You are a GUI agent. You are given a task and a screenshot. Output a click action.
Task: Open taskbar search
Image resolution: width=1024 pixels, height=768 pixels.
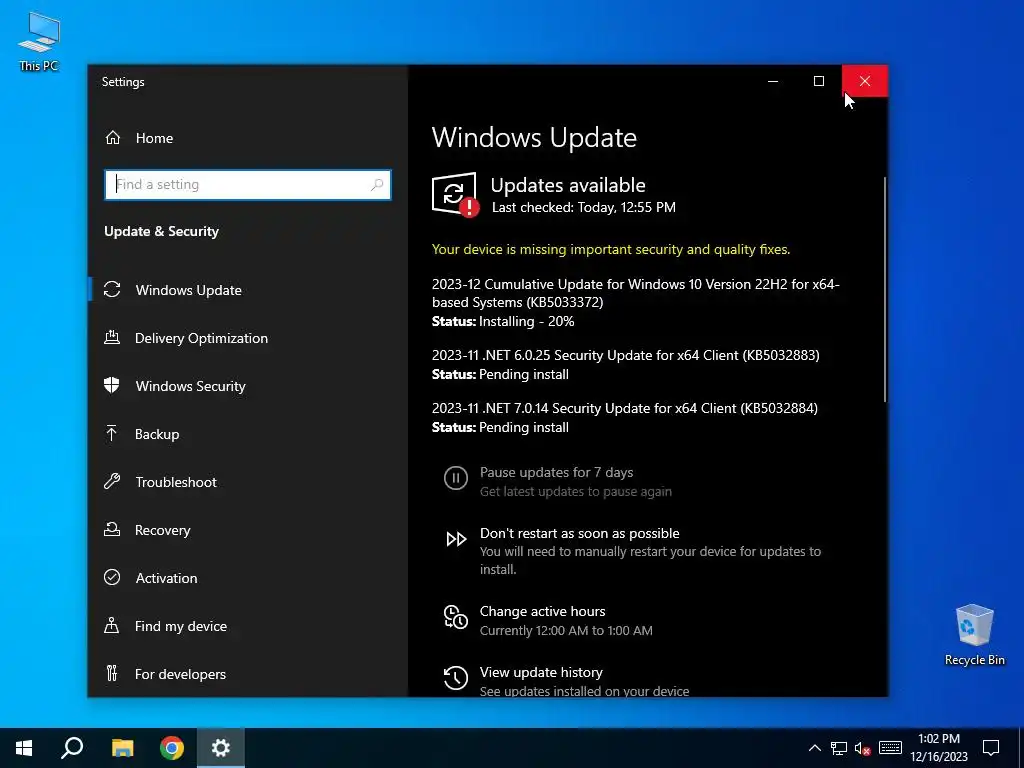tap(72, 748)
